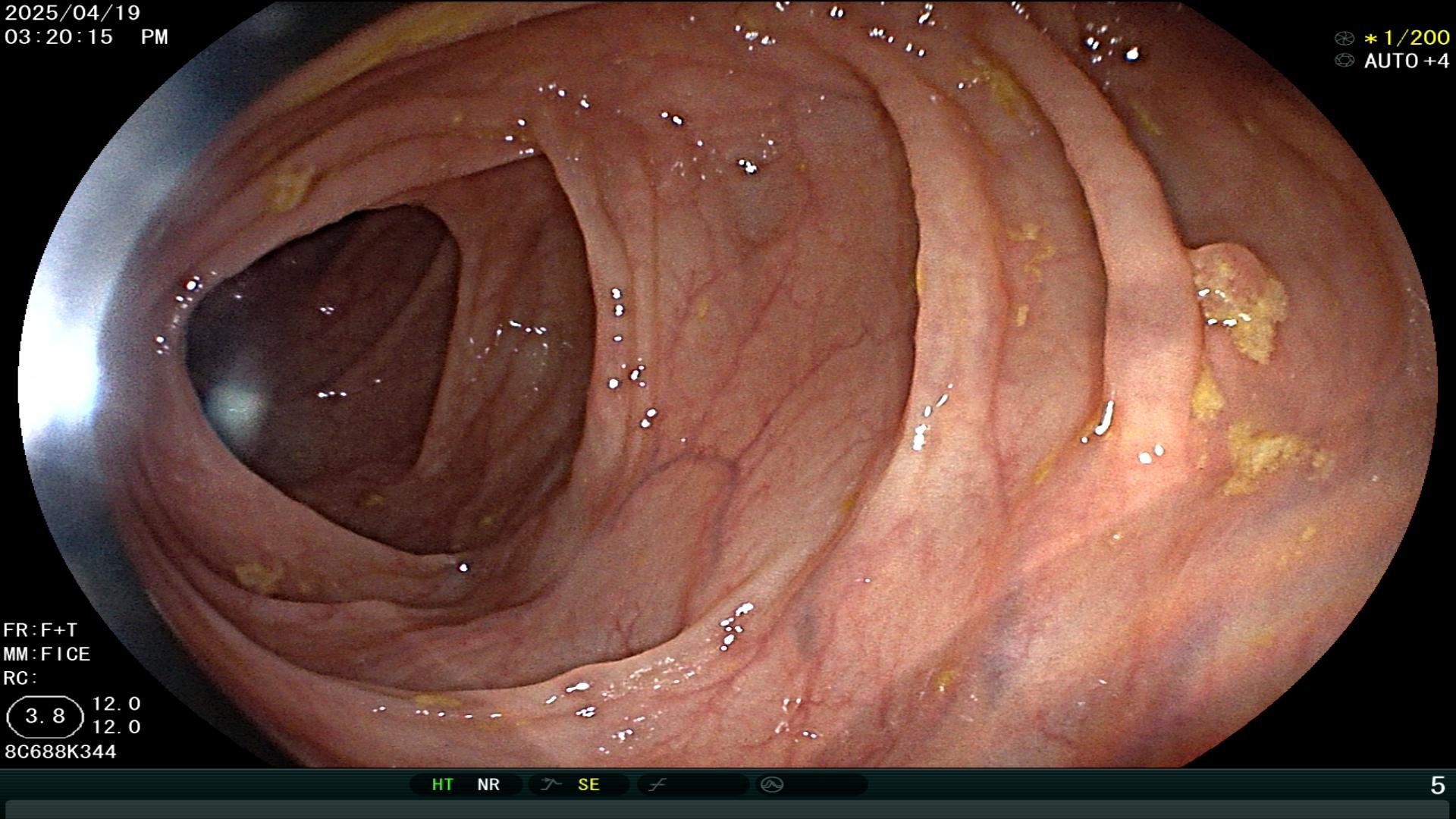Click the upper 12.0 value
Image resolution: width=1456 pixels, height=819 pixels.
click(x=116, y=704)
